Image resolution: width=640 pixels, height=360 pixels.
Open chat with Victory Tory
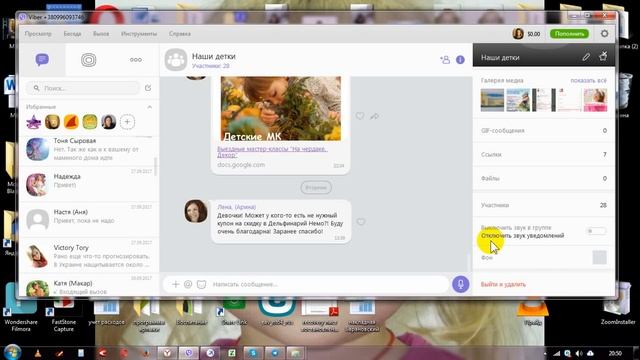[89, 256]
